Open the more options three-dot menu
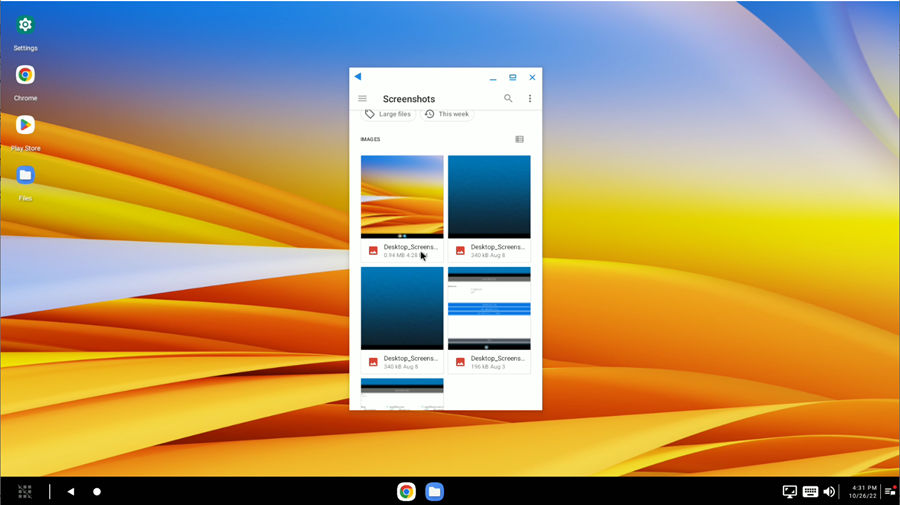900x505 pixels. pos(530,99)
